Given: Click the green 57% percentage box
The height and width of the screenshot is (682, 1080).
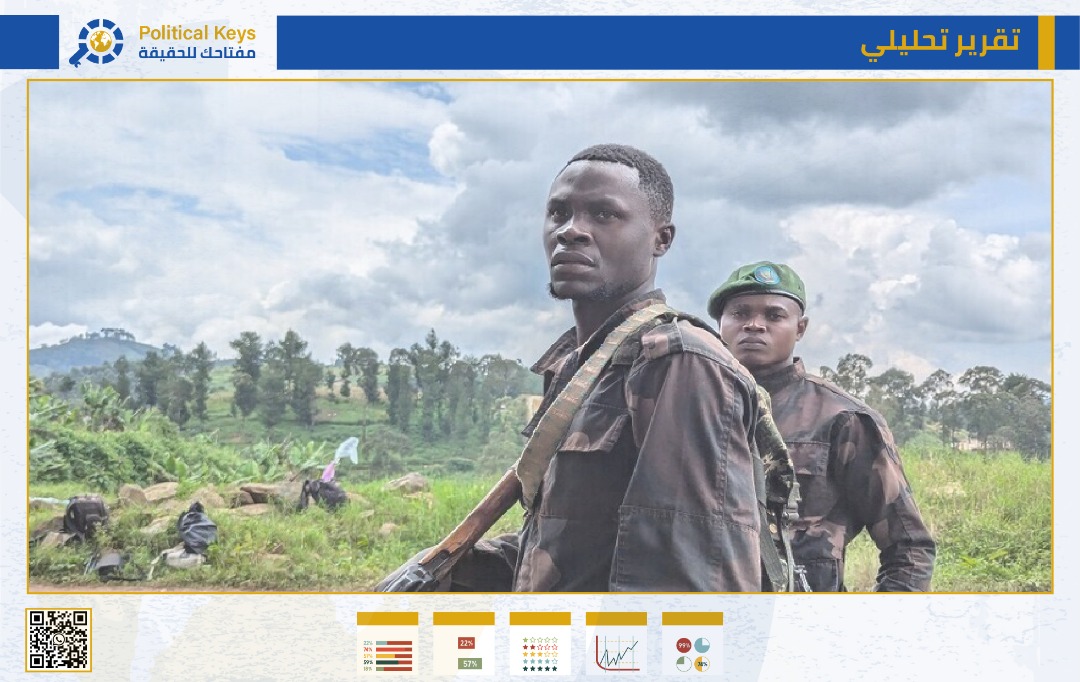Looking at the screenshot, I should coord(468,663).
